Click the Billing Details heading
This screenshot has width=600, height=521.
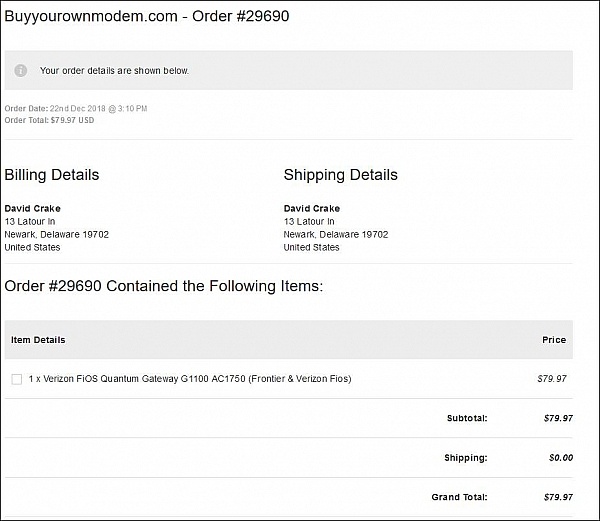52,175
